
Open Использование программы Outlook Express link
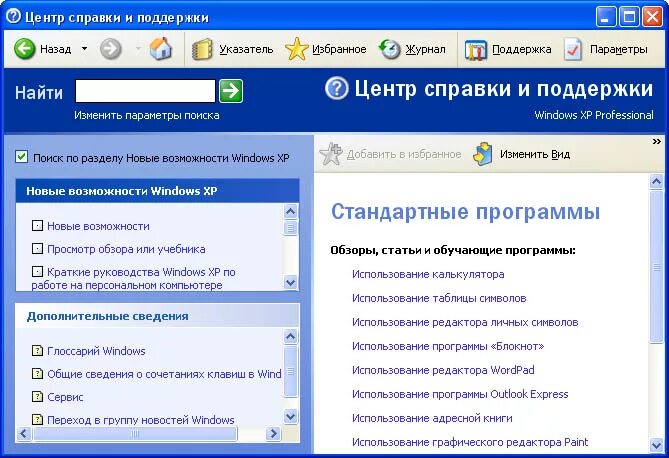(x=460, y=394)
